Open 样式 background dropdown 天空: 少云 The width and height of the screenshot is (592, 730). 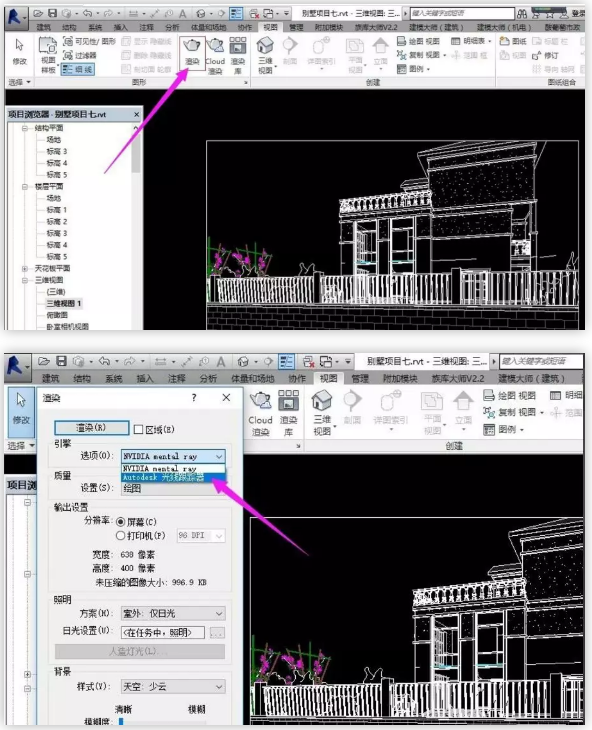click(173, 687)
